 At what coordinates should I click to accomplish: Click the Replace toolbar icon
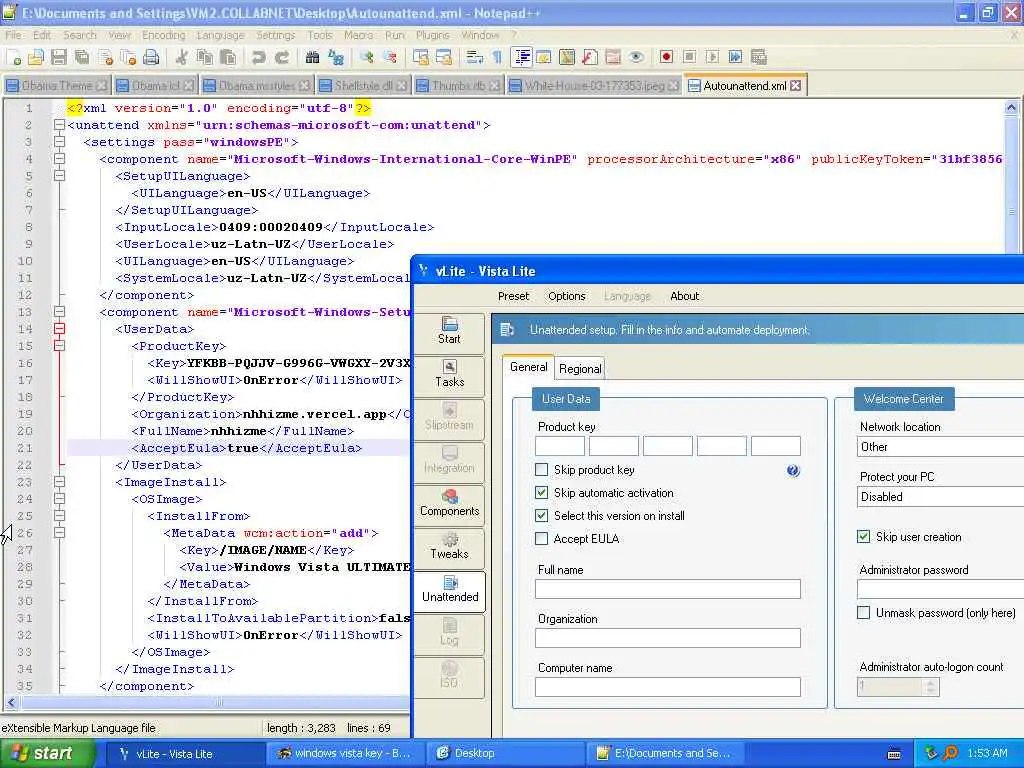(x=336, y=57)
